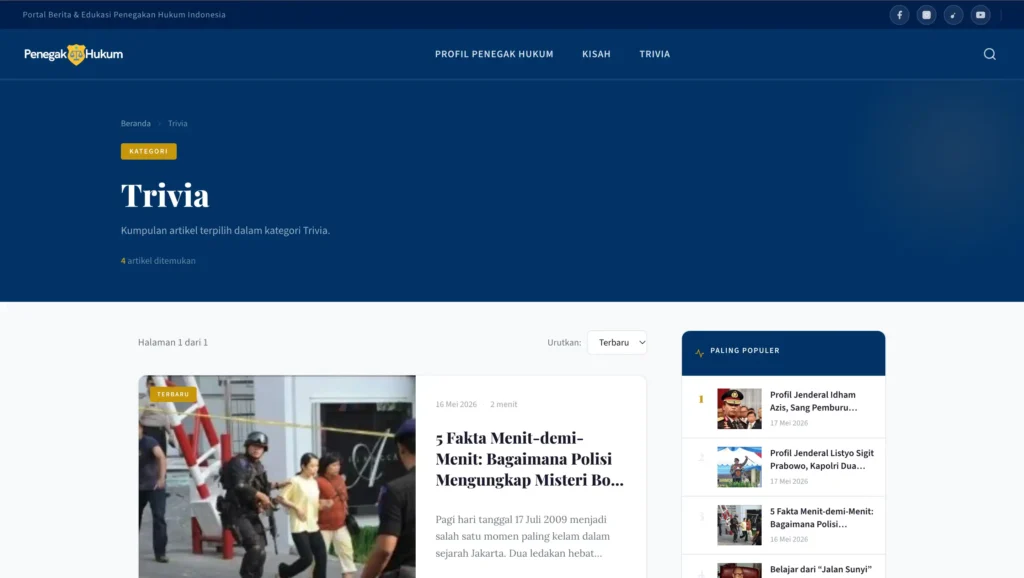Click the Paling Populer heading
Image resolution: width=1024 pixels, height=578 pixels.
click(x=744, y=351)
